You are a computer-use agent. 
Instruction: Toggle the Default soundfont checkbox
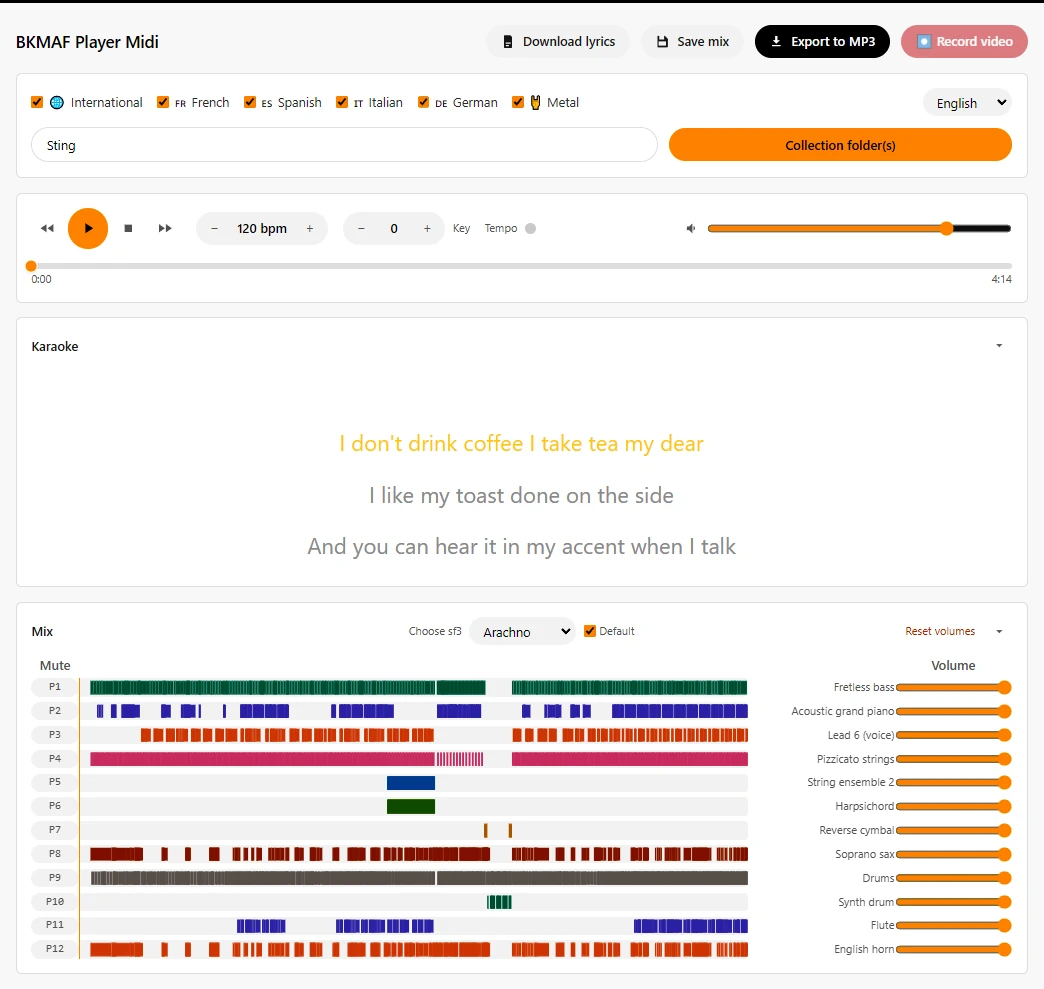click(589, 631)
